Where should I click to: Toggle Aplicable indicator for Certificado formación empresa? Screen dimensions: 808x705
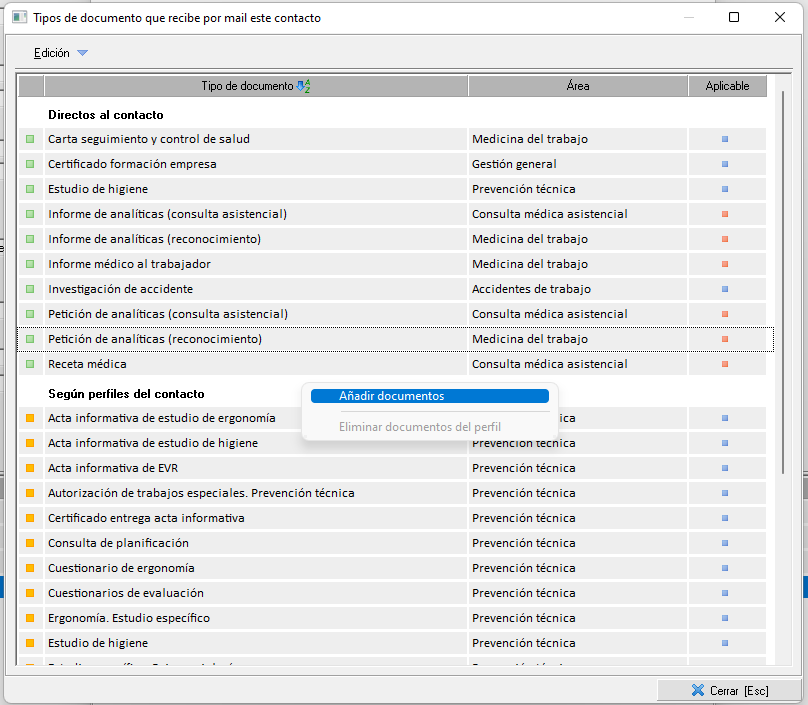click(725, 164)
